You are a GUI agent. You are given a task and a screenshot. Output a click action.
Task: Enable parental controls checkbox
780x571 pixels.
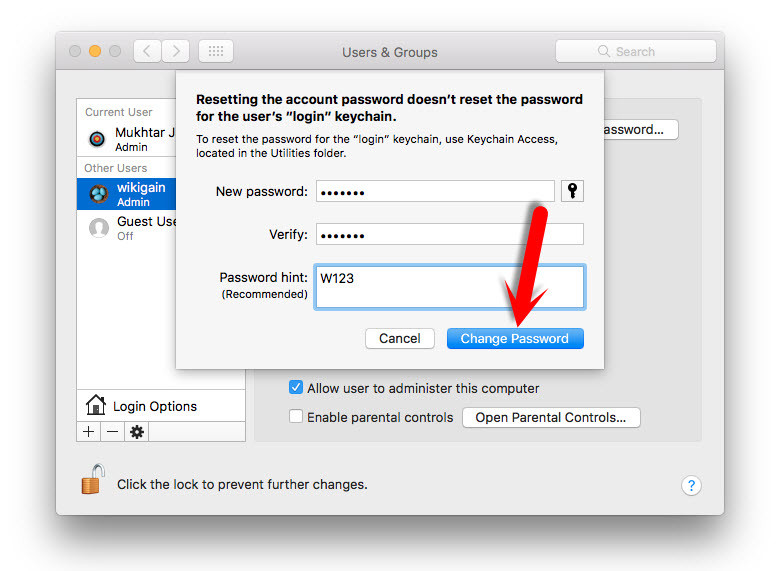point(296,417)
